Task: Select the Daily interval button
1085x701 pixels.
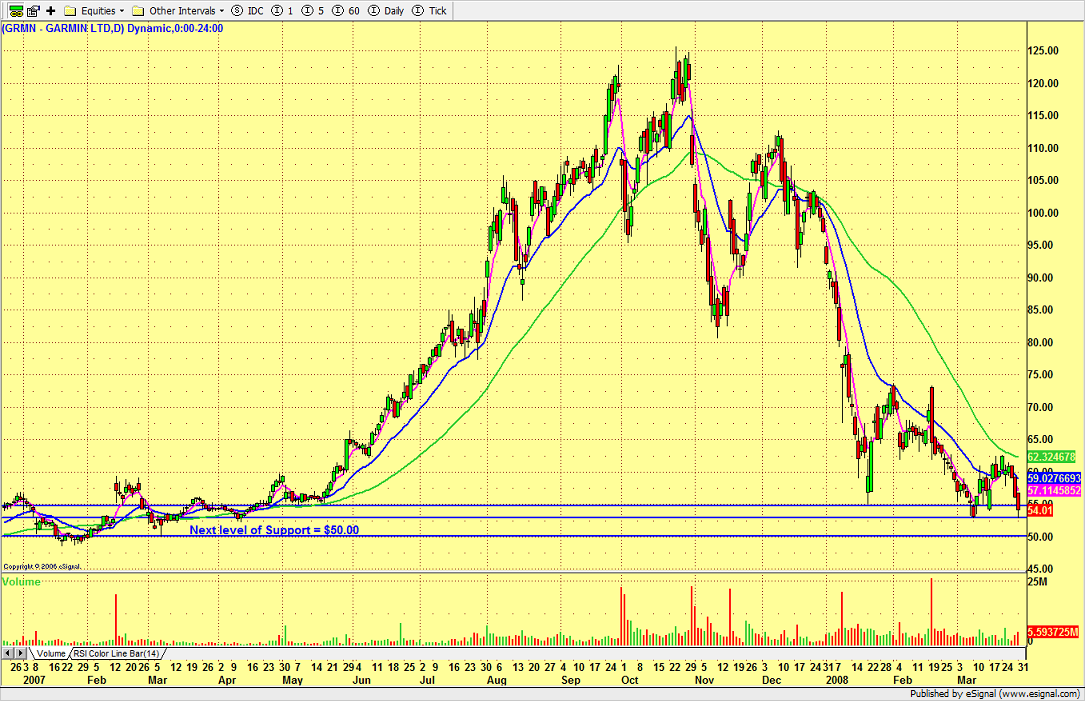Action: pyautogui.click(x=386, y=10)
